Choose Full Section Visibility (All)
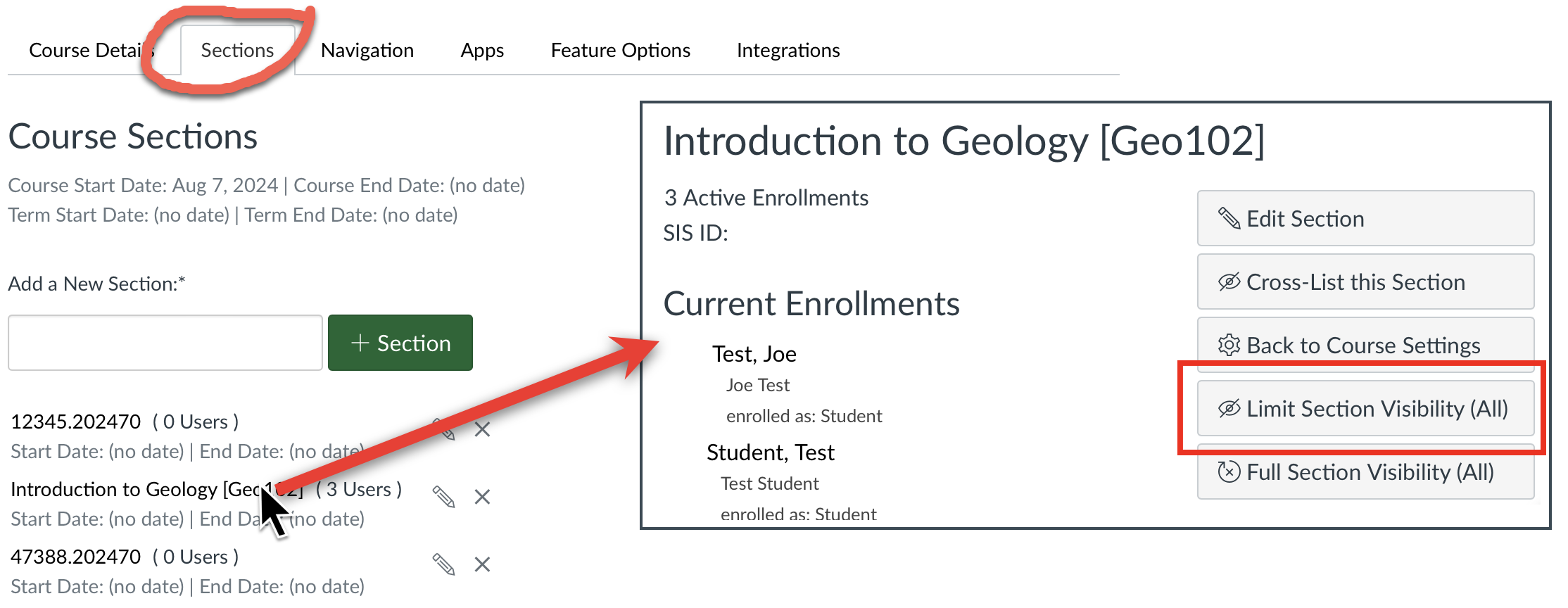1568x608 pixels. pos(1365,472)
